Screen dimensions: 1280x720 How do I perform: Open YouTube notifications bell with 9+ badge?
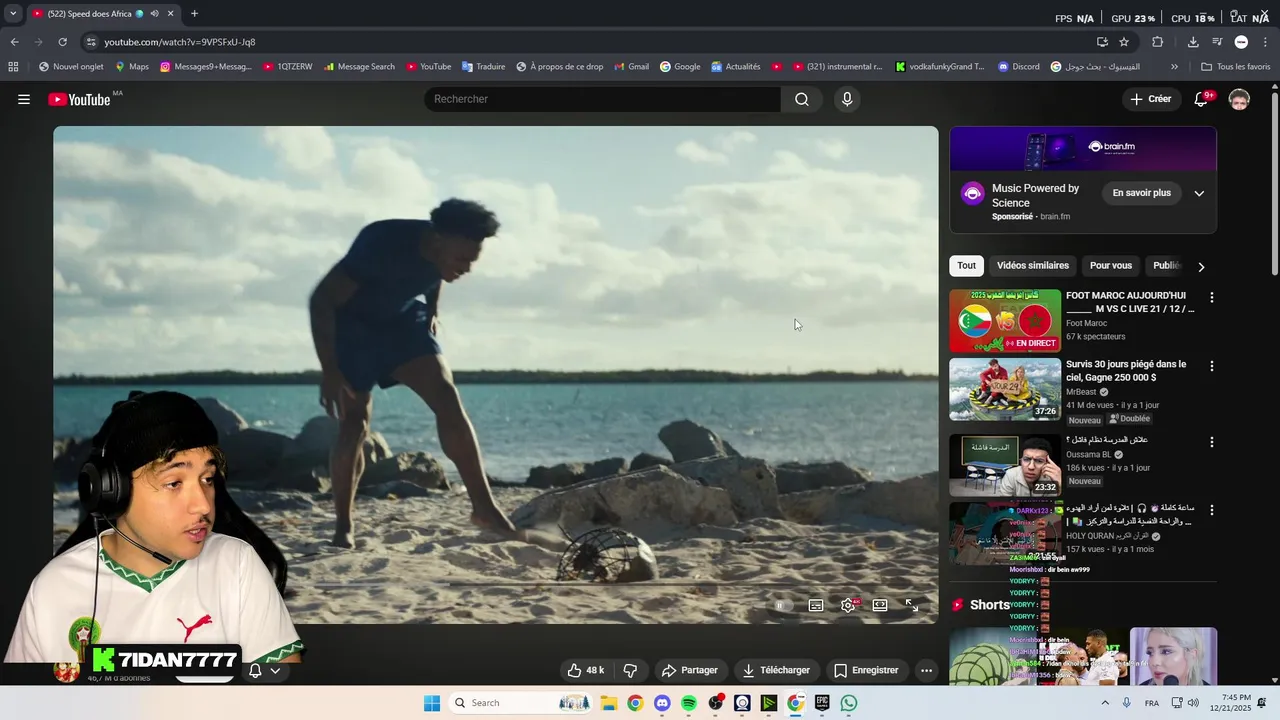[1202, 99]
